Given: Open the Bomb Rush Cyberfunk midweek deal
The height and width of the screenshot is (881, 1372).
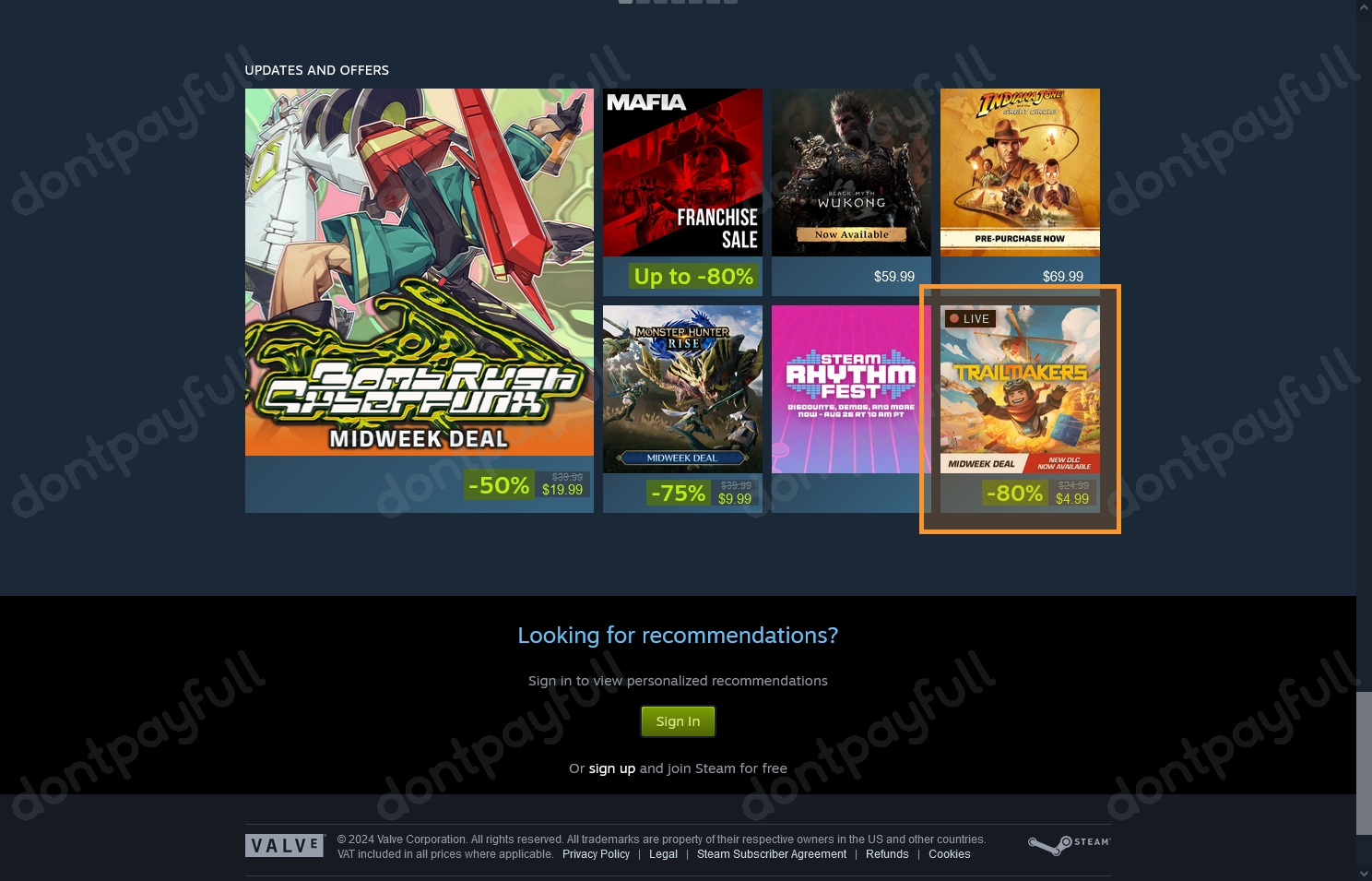Looking at the screenshot, I should coord(420,300).
